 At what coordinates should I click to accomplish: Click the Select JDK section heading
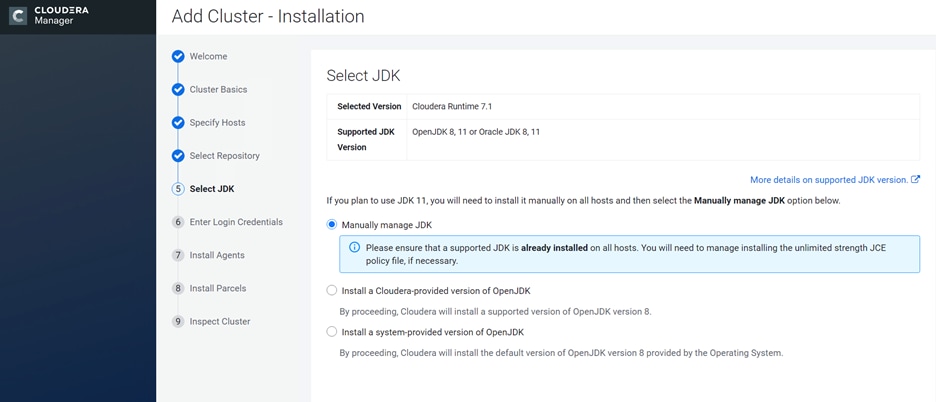(x=364, y=76)
